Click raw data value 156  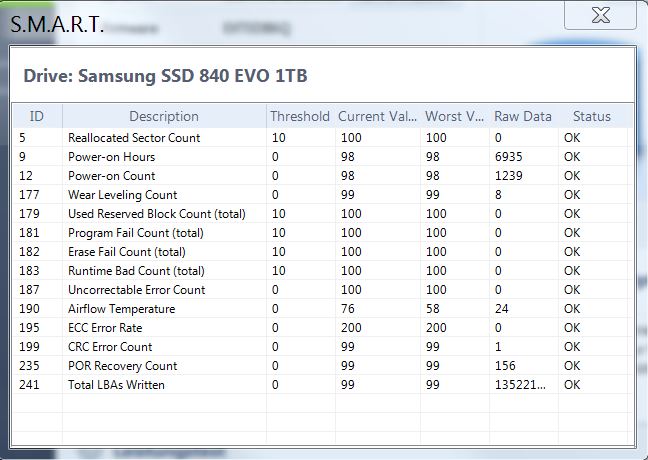[505, 366]
